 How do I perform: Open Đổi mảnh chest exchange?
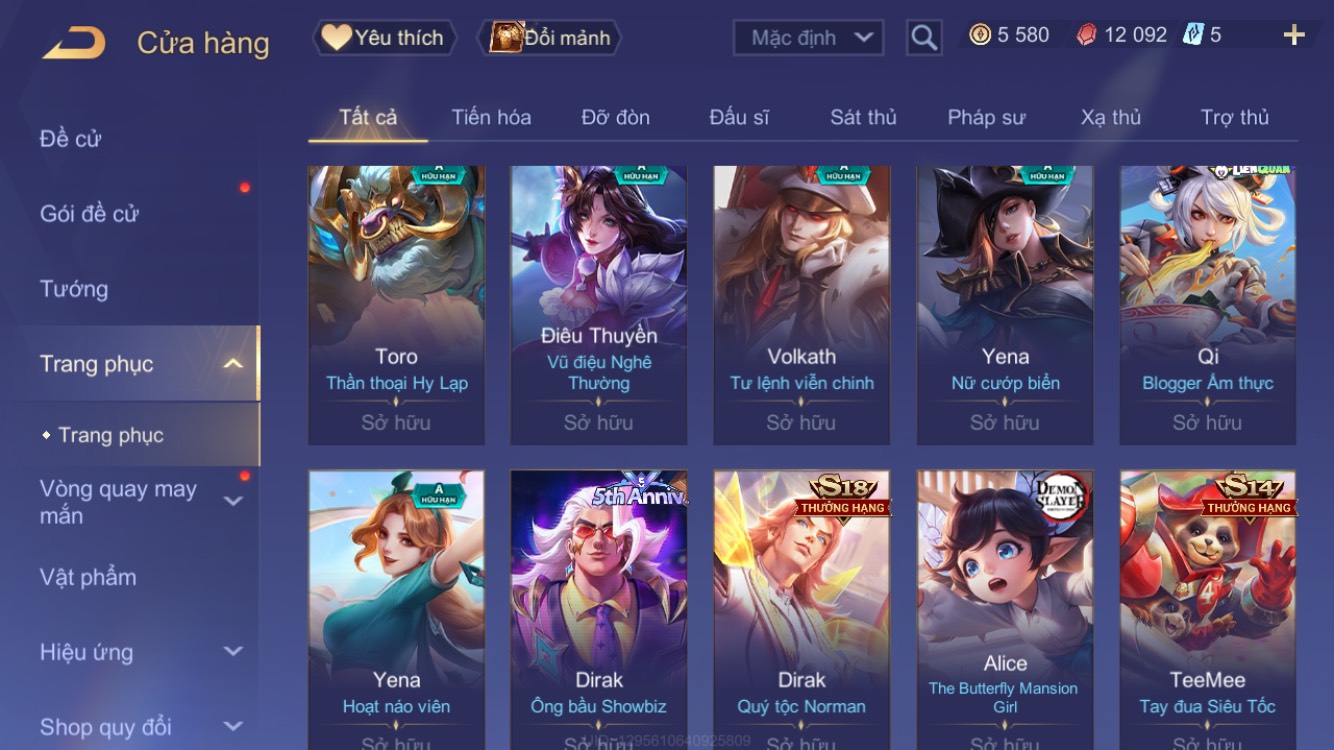tap(550, 38)
